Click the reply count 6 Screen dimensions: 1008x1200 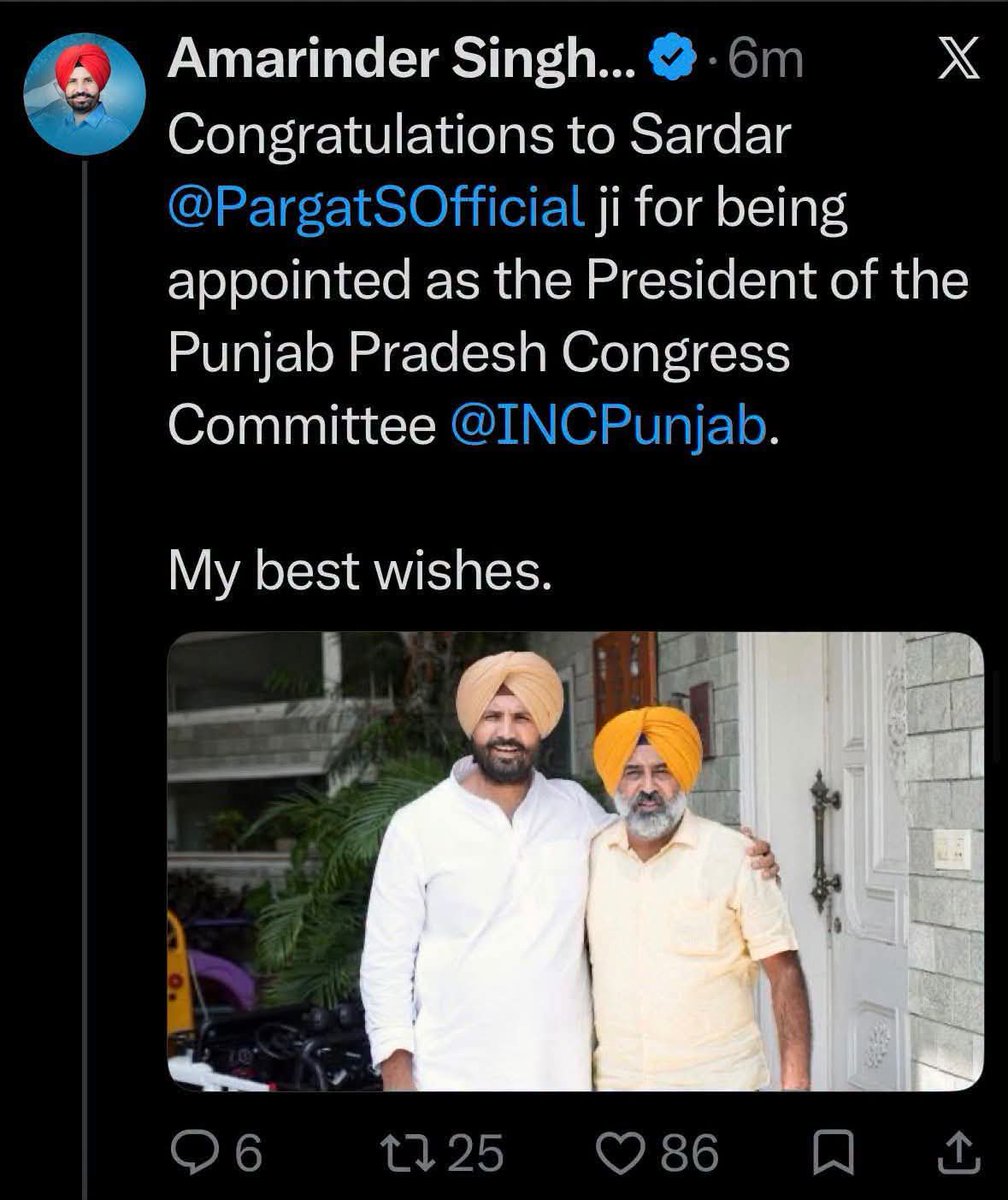[249, 1154]
